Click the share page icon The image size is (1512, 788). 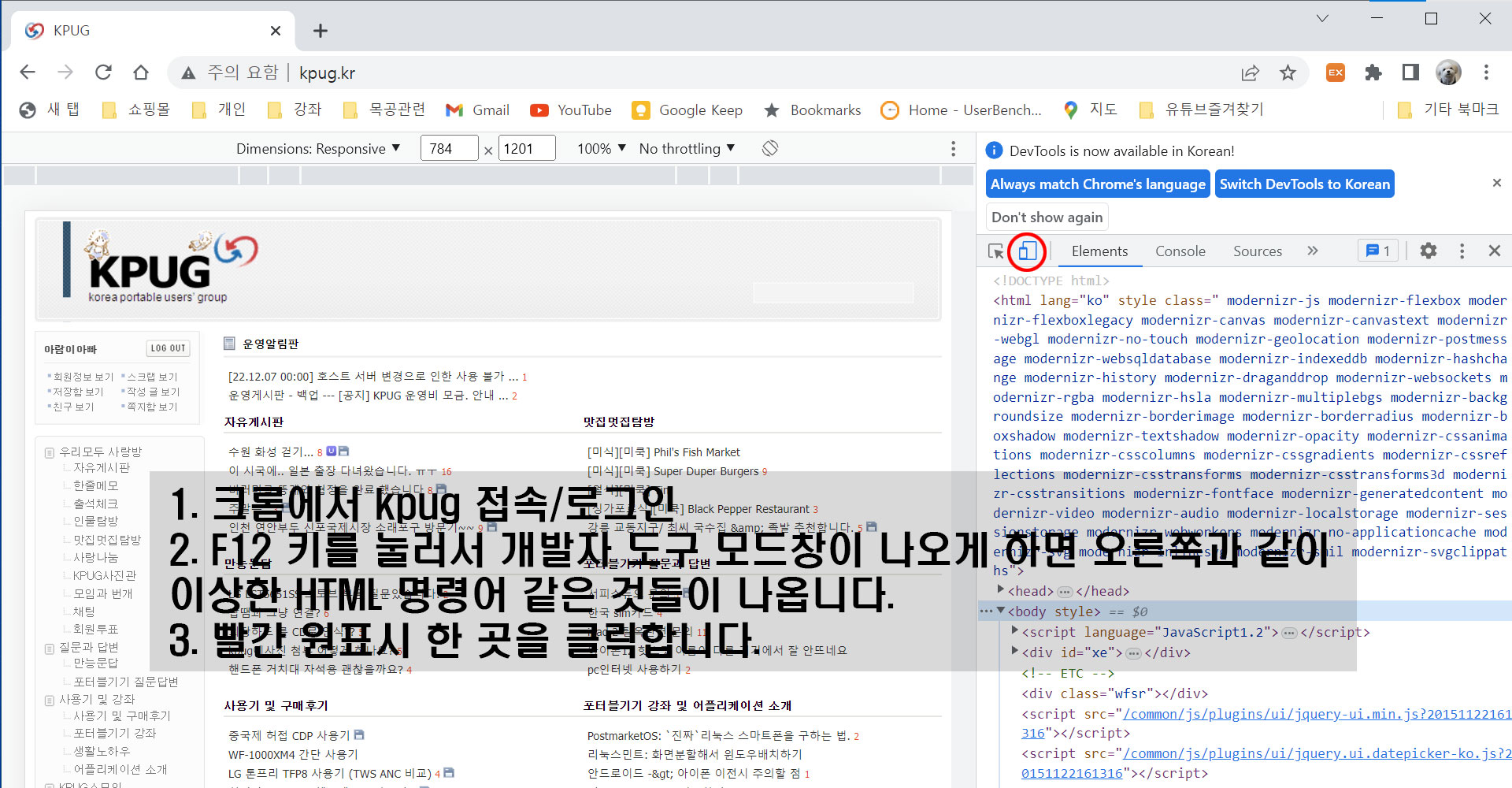point(1250,72)
